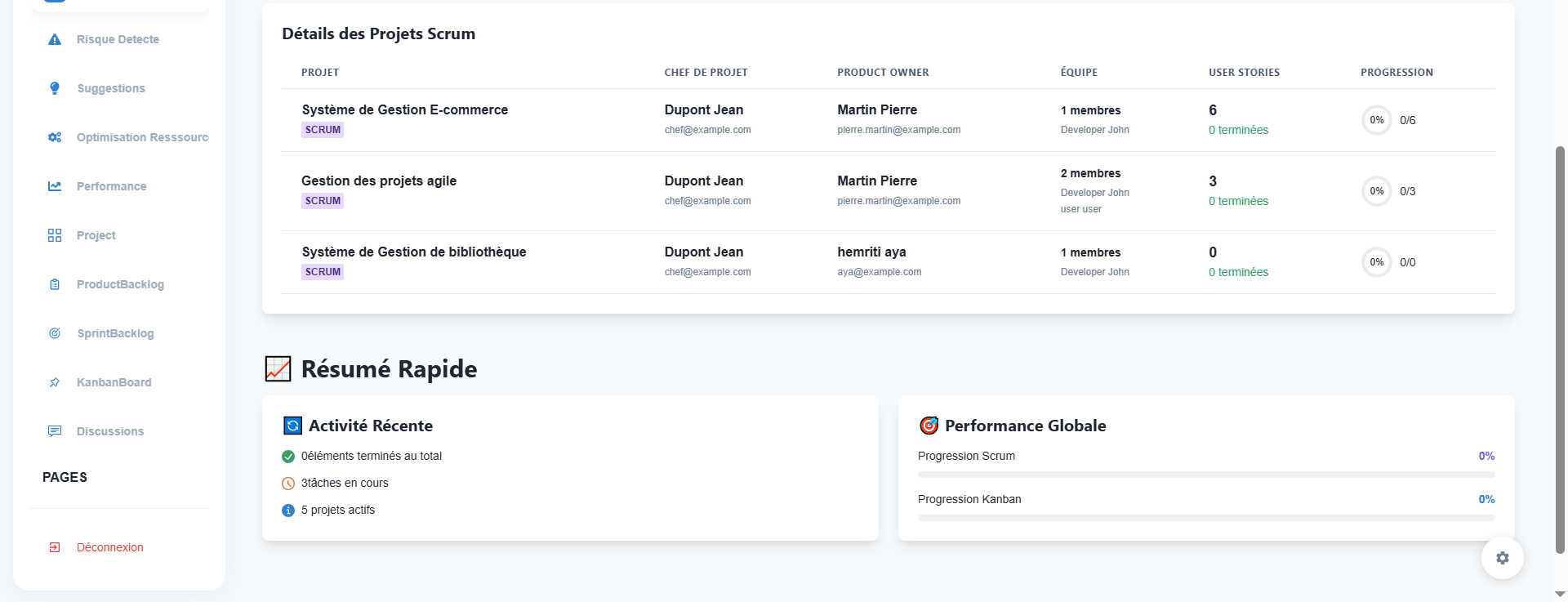The image size is (1568, 602).
Task: Select project Gestion des projets agile
Action: (x=379, y=181)
